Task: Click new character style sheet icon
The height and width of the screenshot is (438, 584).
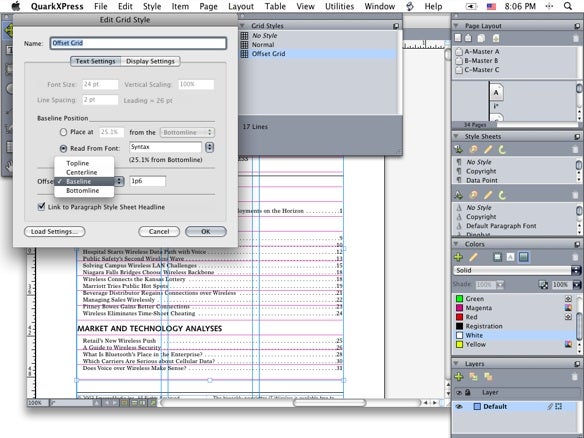Action: coord(459,195)
